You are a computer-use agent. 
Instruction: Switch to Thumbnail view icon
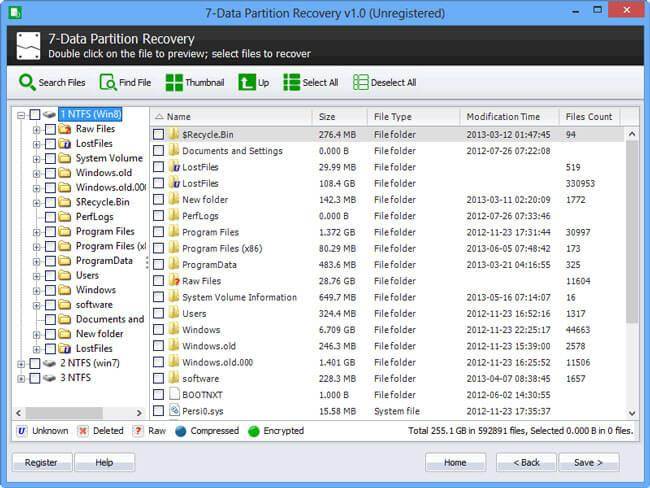[x=174, y=82]
